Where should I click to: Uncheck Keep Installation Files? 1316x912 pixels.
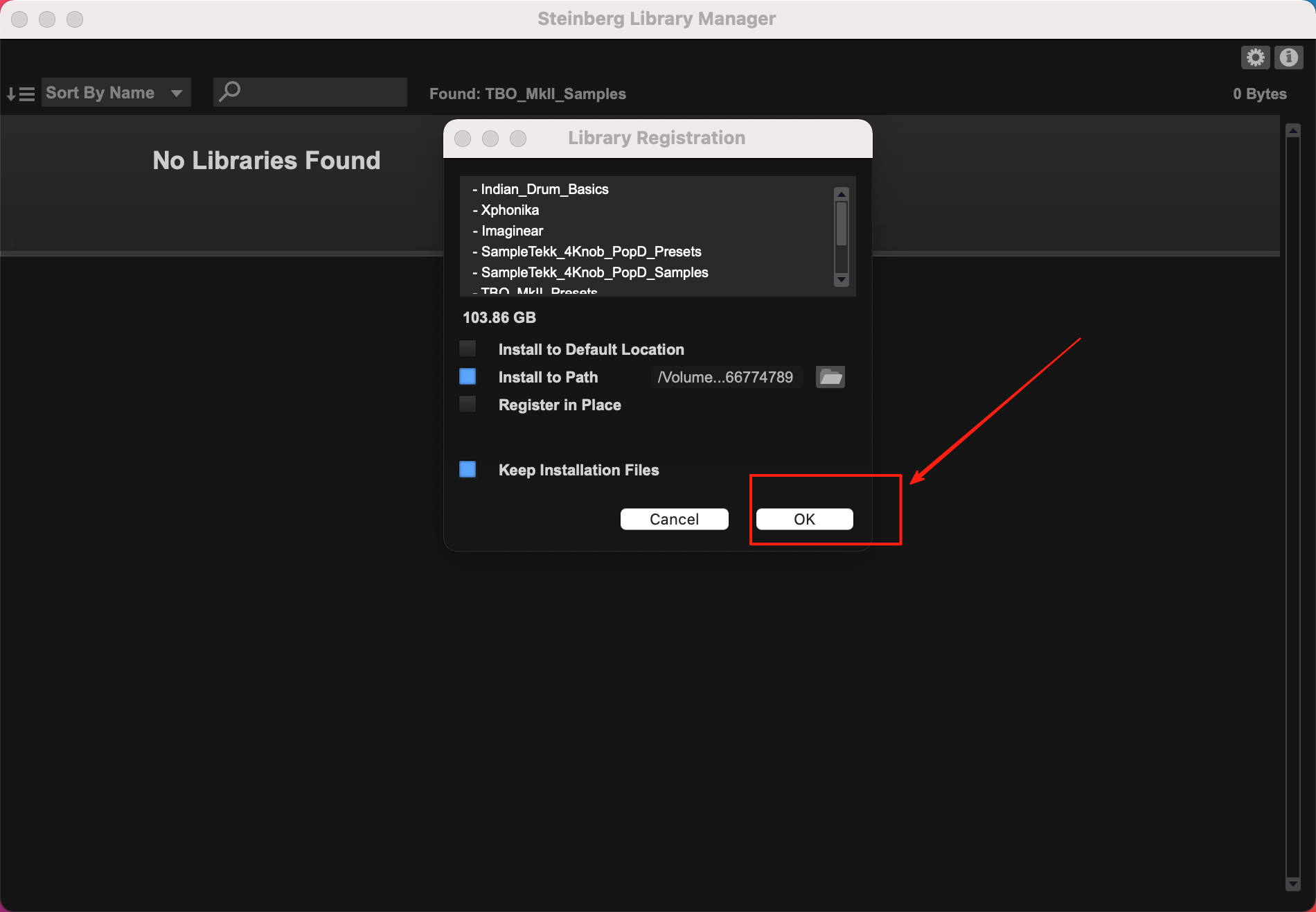468,469
